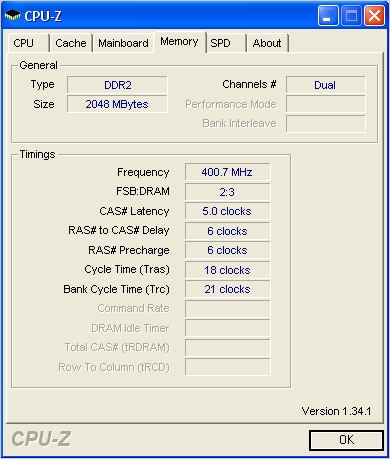Image resolution: width=390 pixels, height=459 pixels.
Task: Click the empty Row To Column (tRCD) field
Action: [x=227, y=367]
